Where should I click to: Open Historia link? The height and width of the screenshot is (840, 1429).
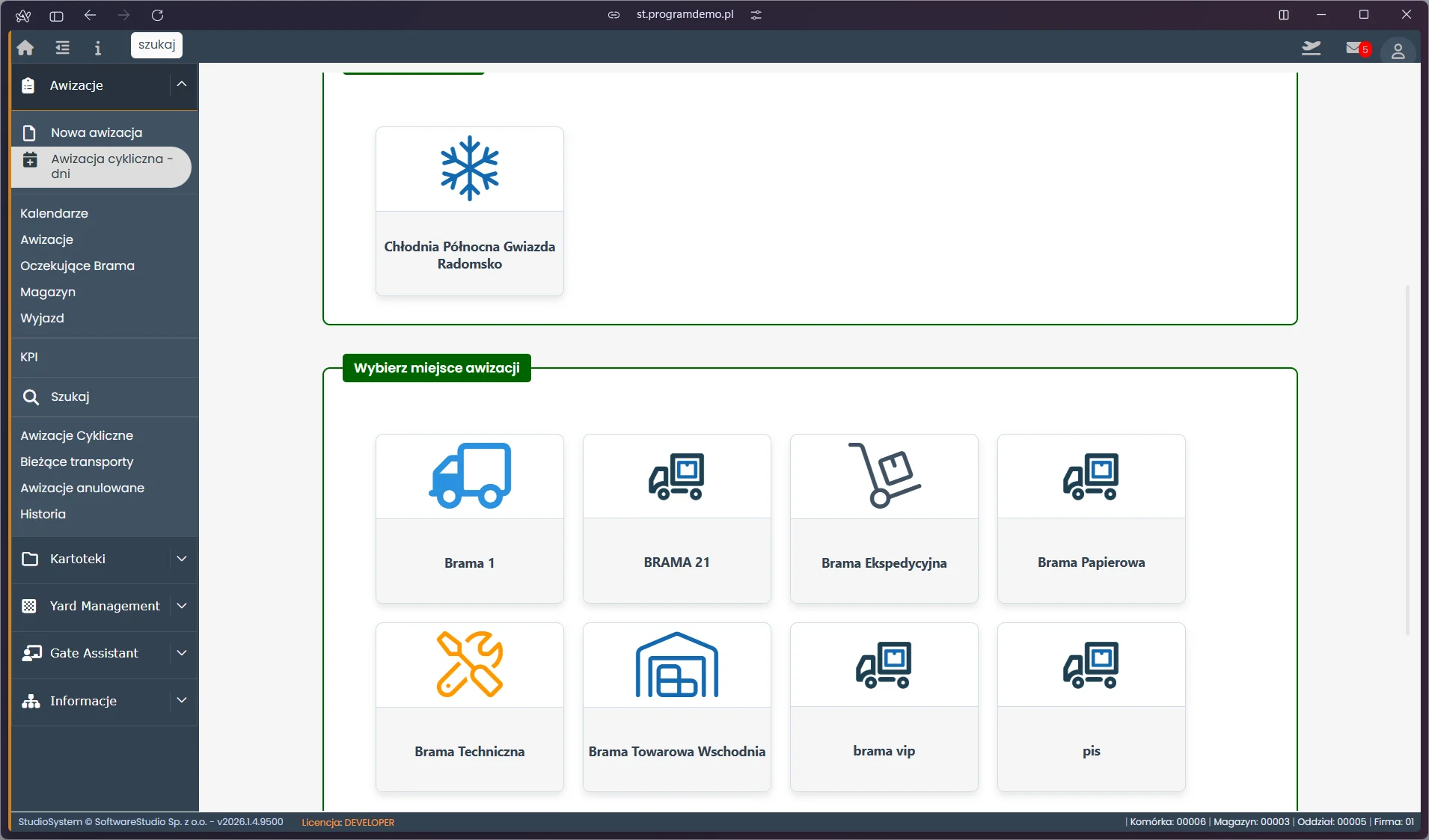(x=43, y=514)
